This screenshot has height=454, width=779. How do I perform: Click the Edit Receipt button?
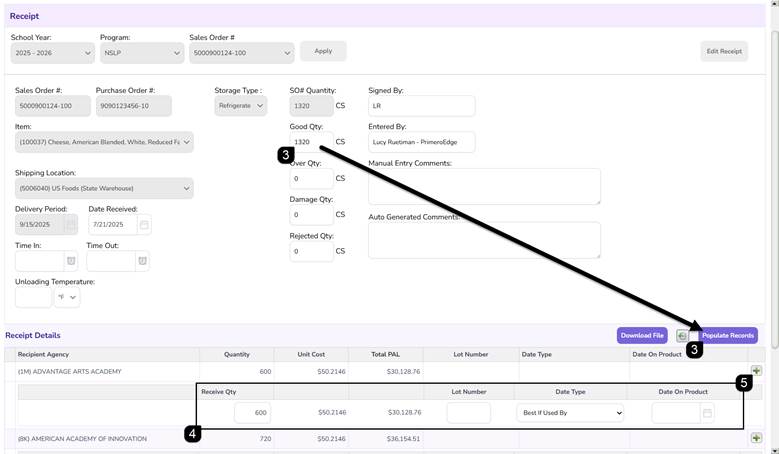pos(724,51)
